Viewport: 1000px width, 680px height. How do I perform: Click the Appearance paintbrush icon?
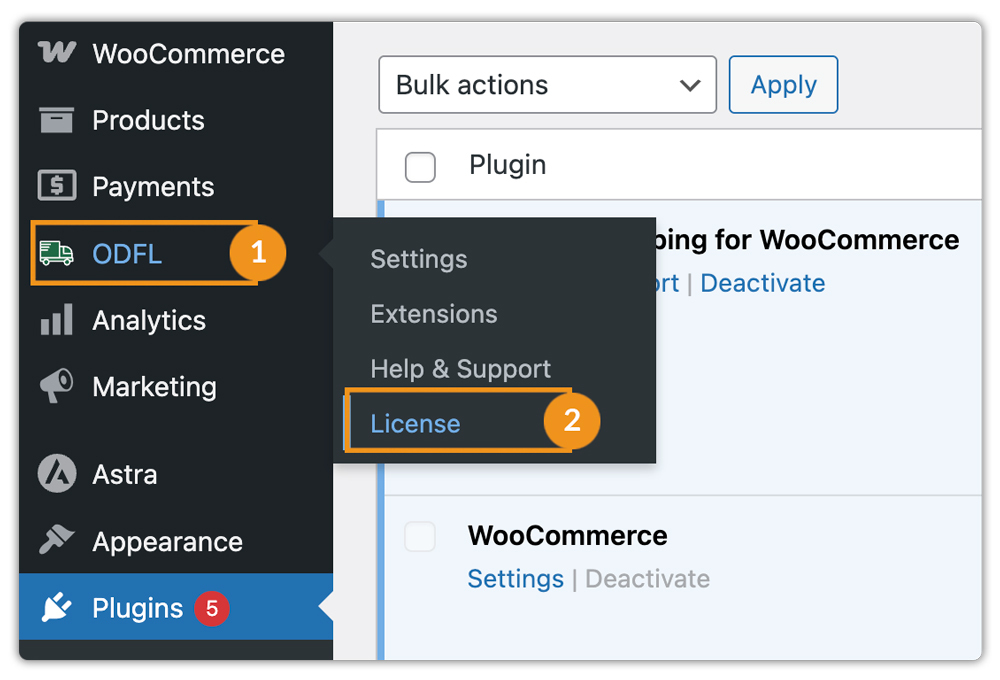click(x=56, y=541)
